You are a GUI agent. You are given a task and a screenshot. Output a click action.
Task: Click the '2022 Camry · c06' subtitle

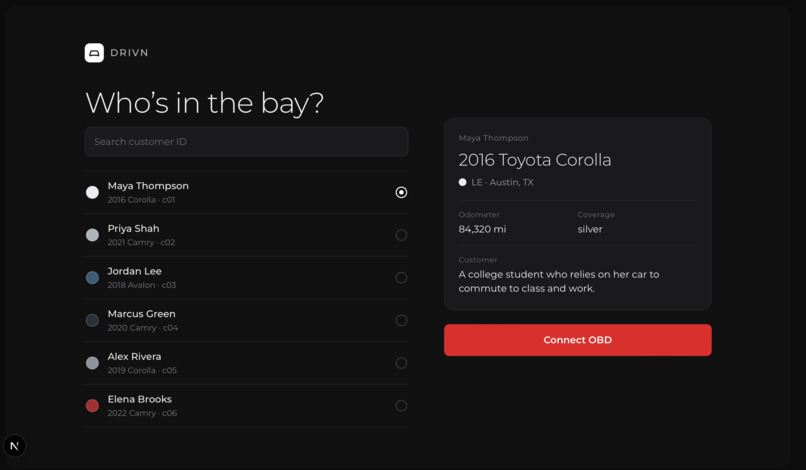(142, 413)
